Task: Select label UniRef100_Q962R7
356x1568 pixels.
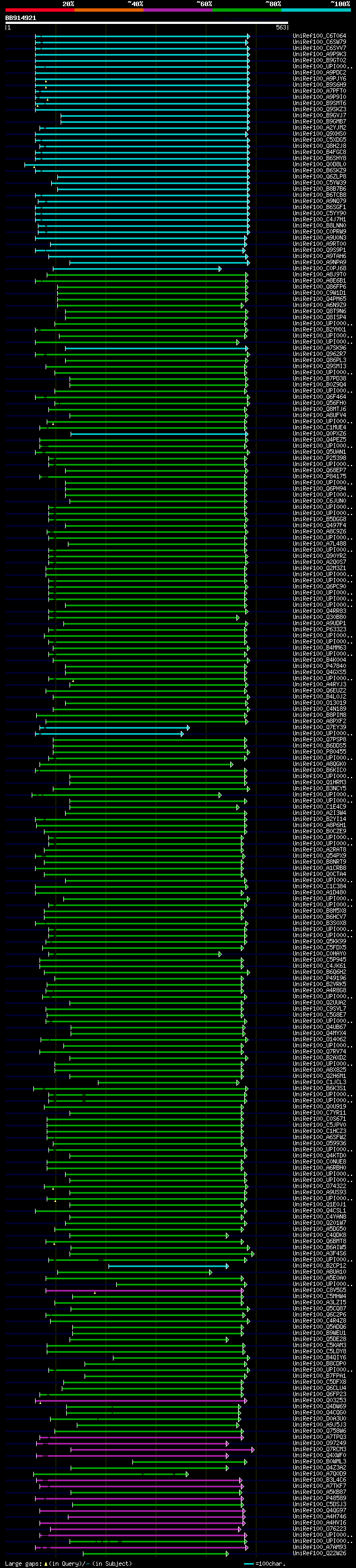Action: 319,354
